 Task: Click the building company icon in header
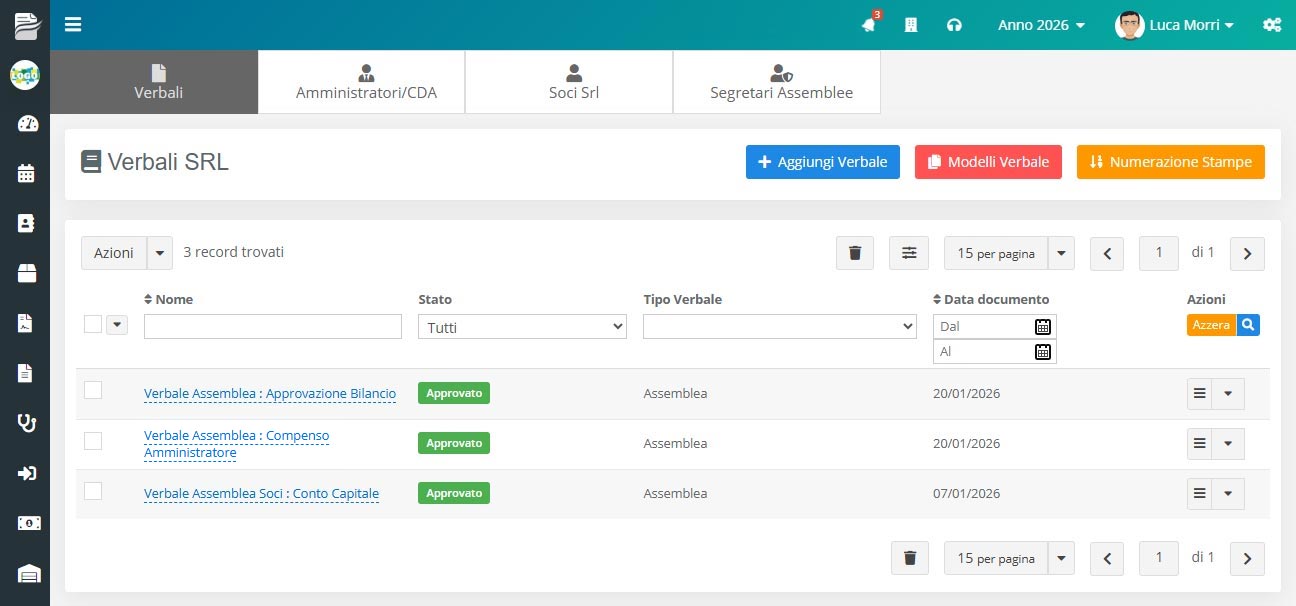[x=911, y=25]
